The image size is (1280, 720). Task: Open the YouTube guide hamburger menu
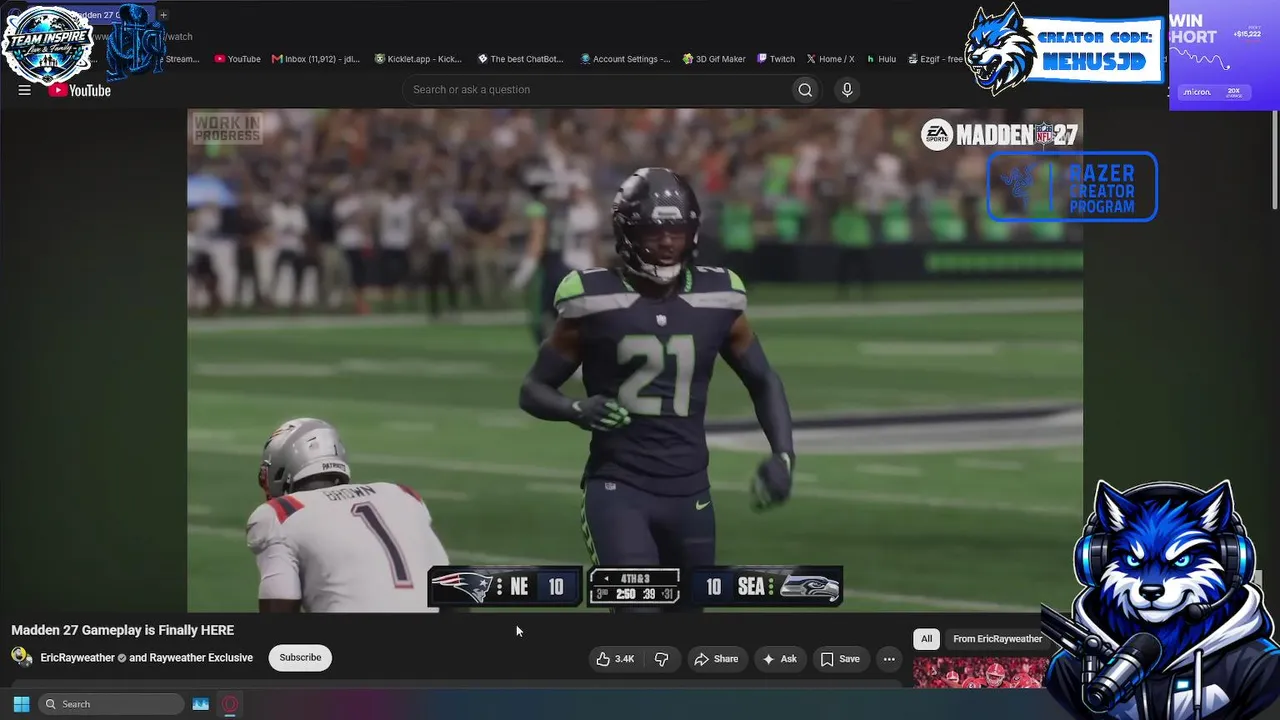click(24, 90)
